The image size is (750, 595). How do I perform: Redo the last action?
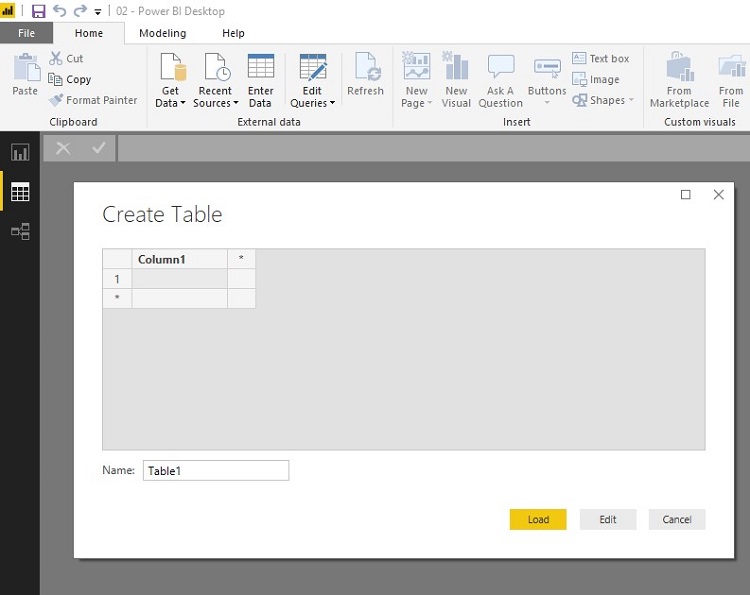pos(80,11)
